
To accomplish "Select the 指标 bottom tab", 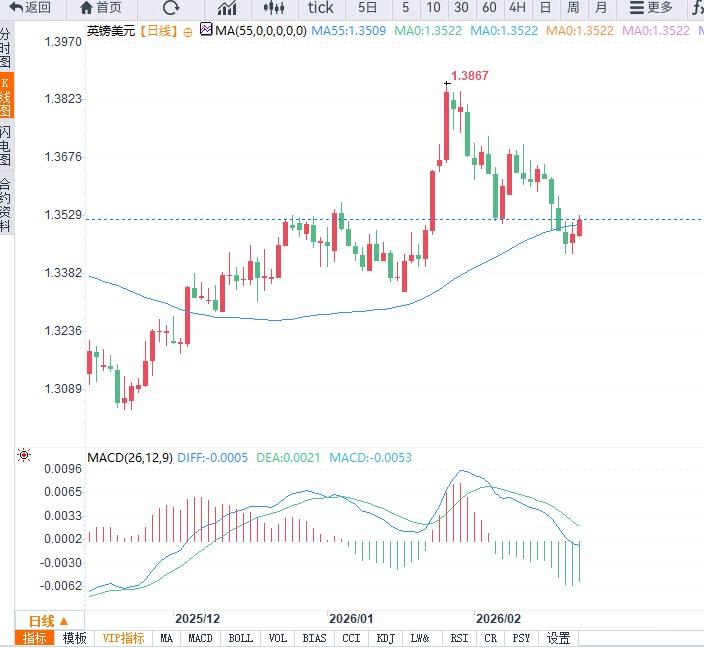I will tap(34, 638).
